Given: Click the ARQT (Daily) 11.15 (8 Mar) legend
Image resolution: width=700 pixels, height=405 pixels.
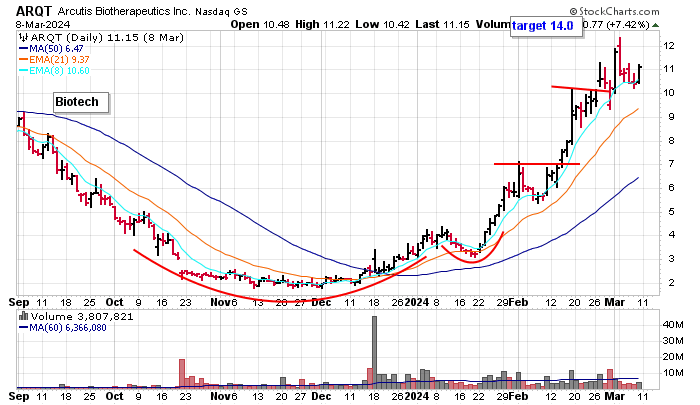Looking at the screenshot, I should click(107, 38).
